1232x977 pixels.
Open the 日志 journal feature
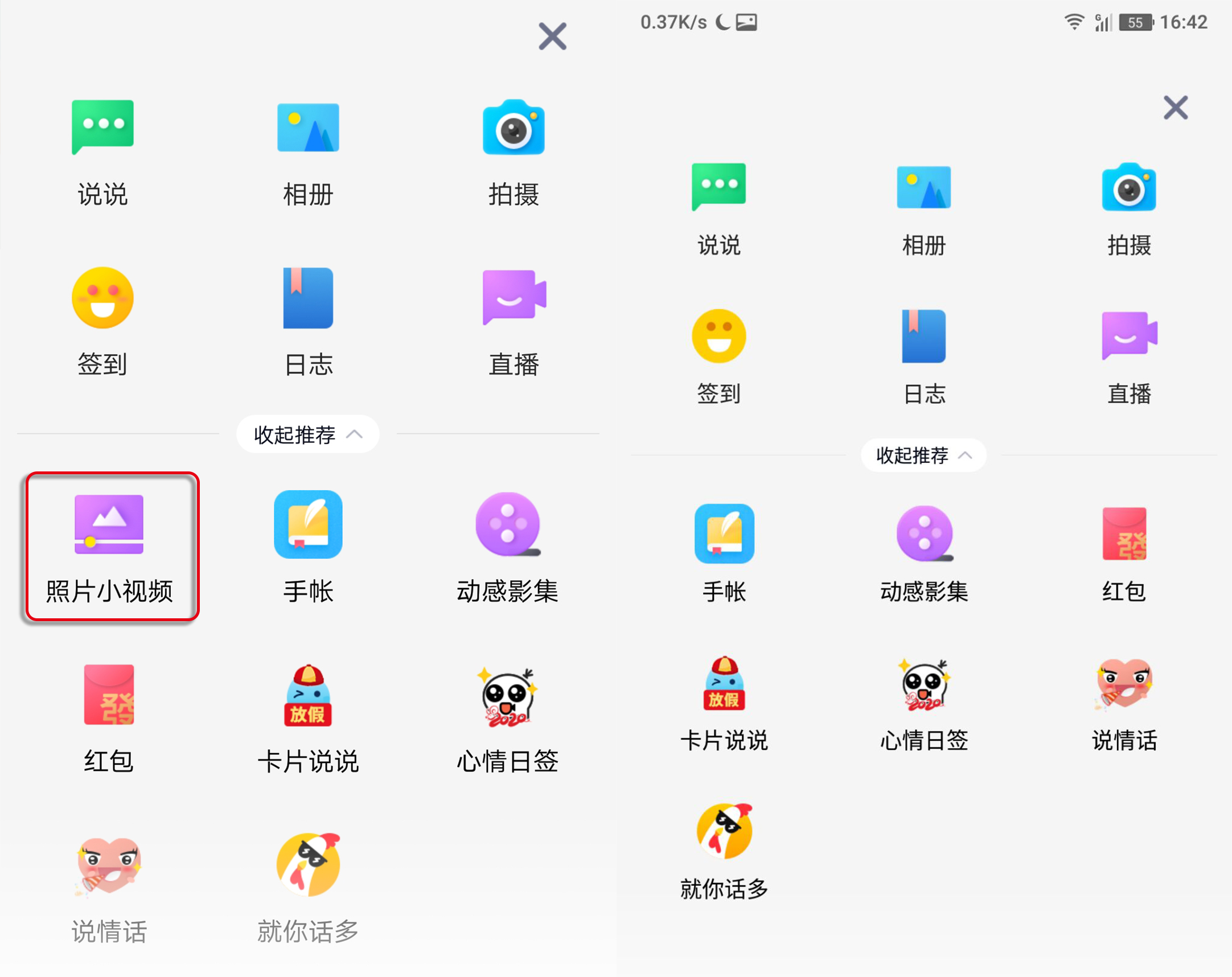coord(307,320)
